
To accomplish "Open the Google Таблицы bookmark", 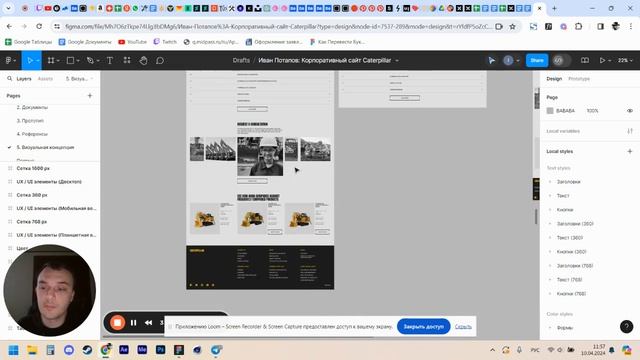I will 29,42.
